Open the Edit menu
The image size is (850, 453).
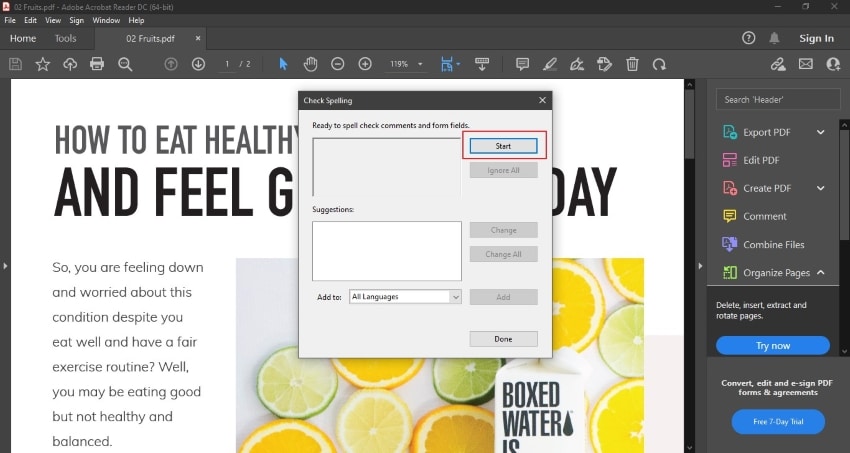[30, 20]
